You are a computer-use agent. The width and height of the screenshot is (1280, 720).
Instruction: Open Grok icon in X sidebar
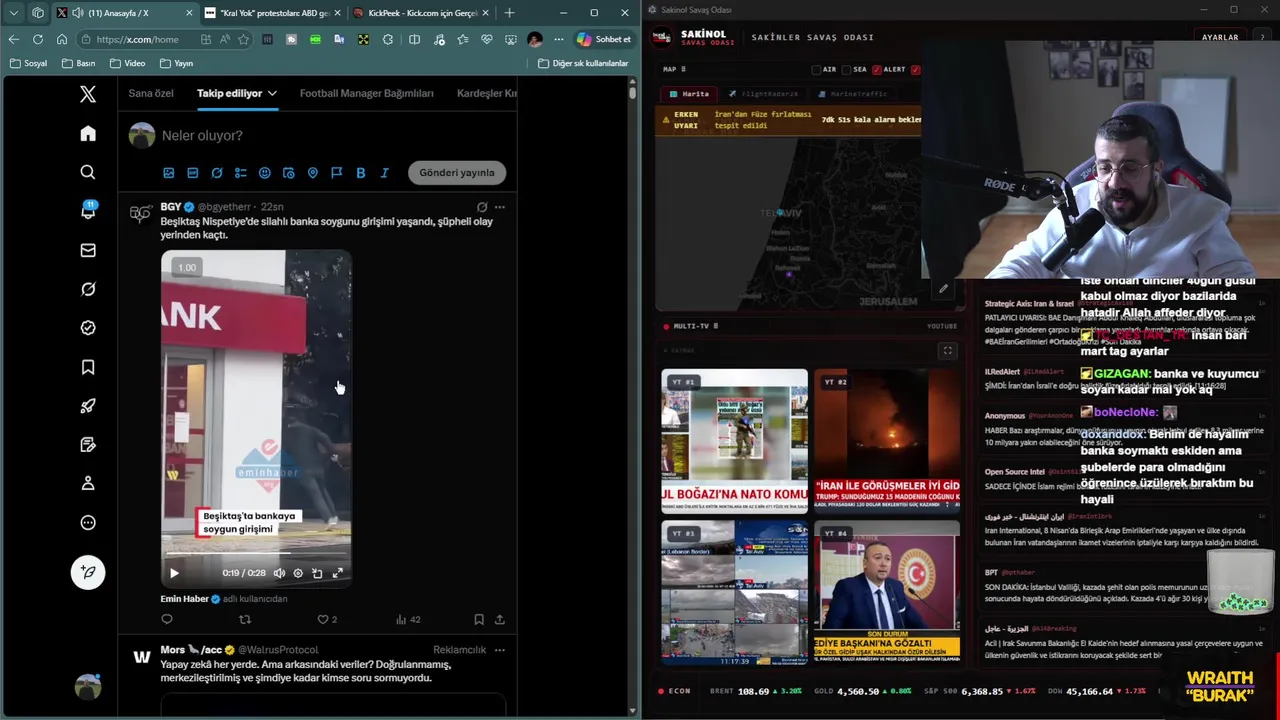click(88, 289)
